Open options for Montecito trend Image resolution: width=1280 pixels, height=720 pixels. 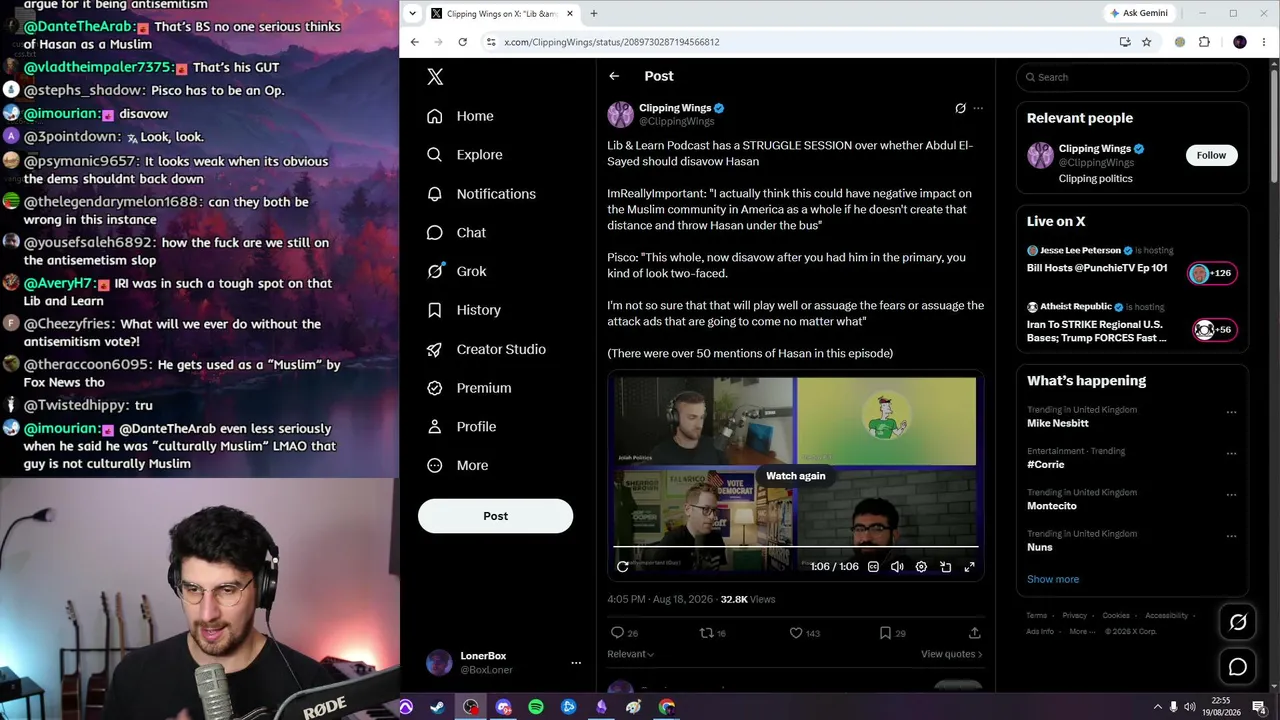coord(1231,494)
